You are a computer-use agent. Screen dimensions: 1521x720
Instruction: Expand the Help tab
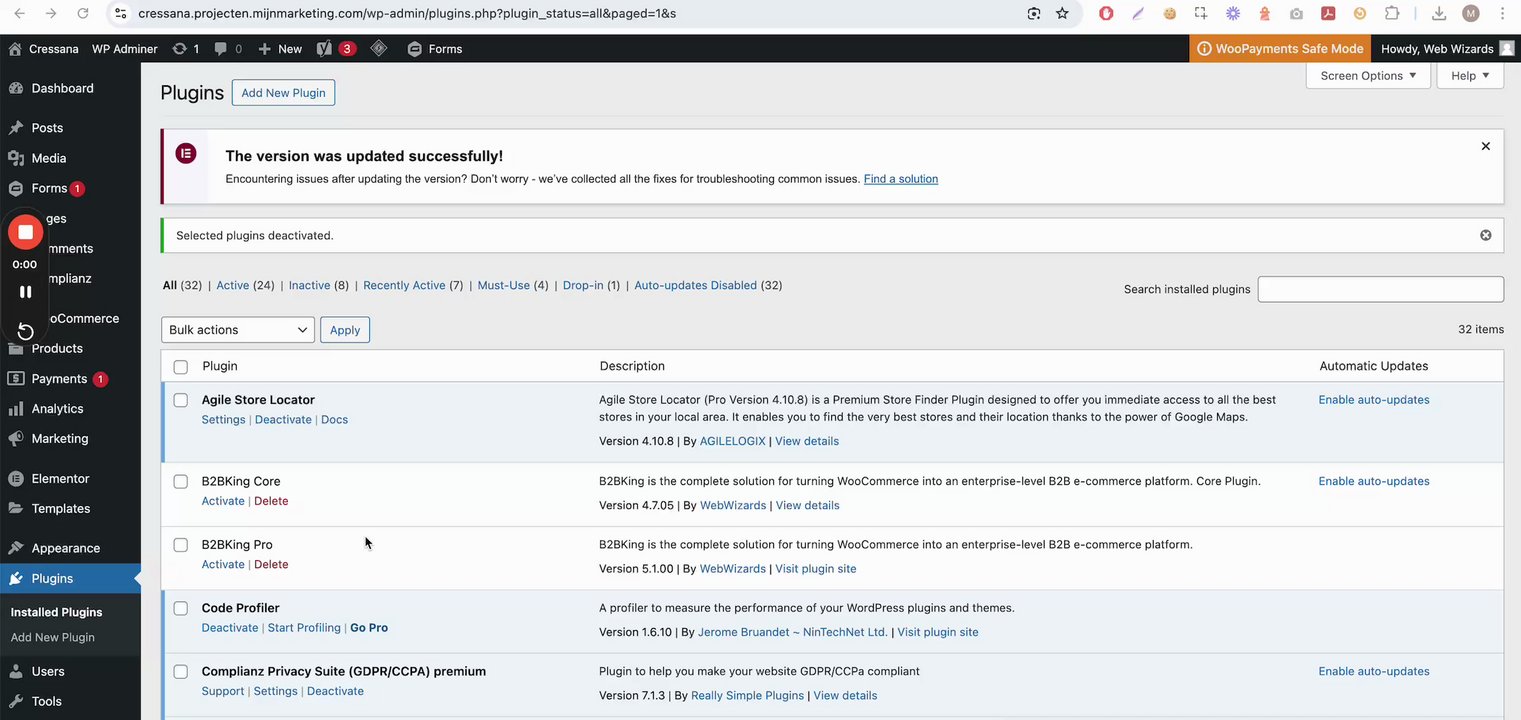(x=1469, y=76)
